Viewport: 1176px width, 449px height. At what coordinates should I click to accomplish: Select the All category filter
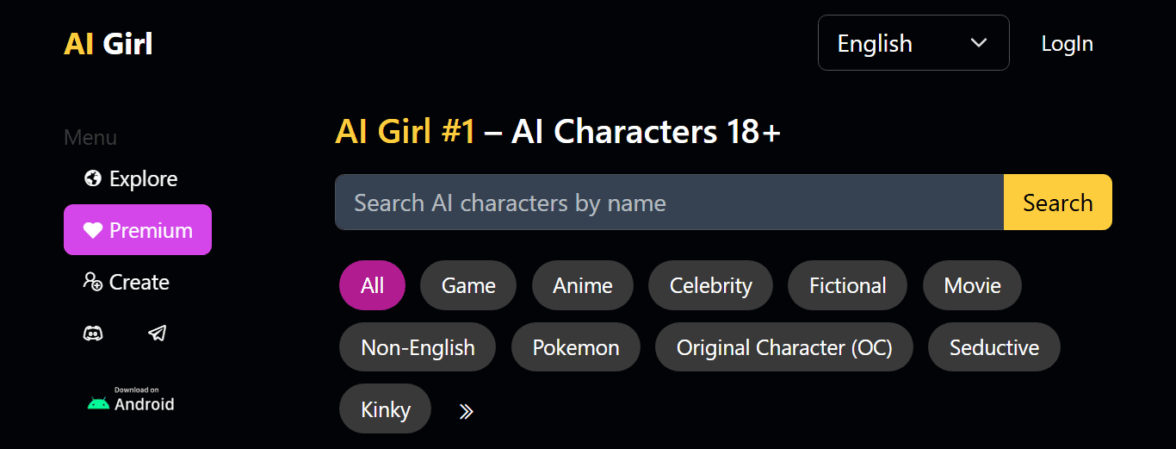click(372, 286)
